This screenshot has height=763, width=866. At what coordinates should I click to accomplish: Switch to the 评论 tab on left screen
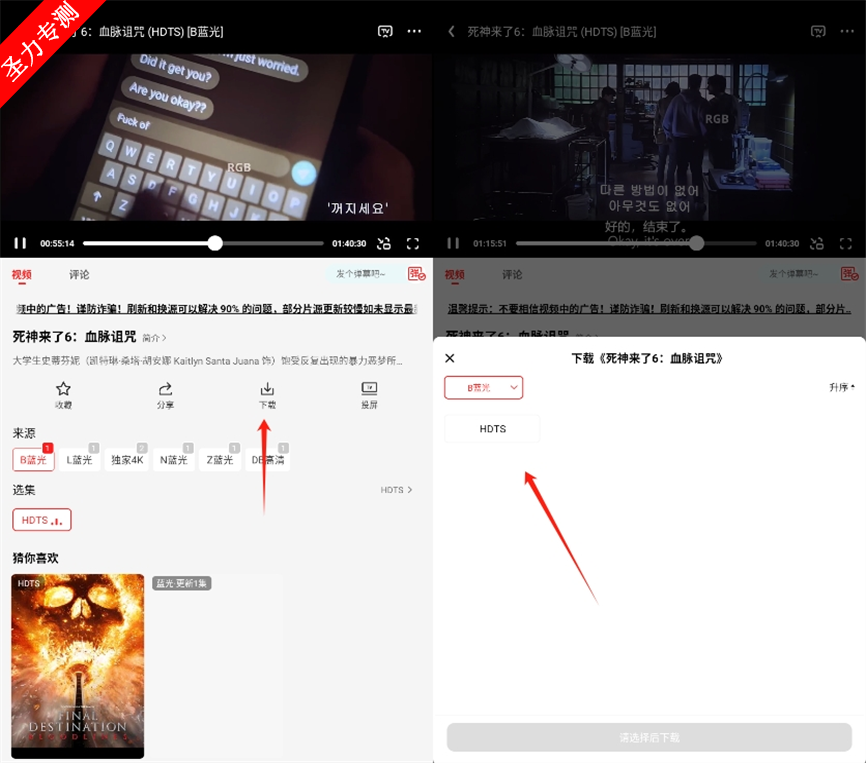click(x=79, y=274)
